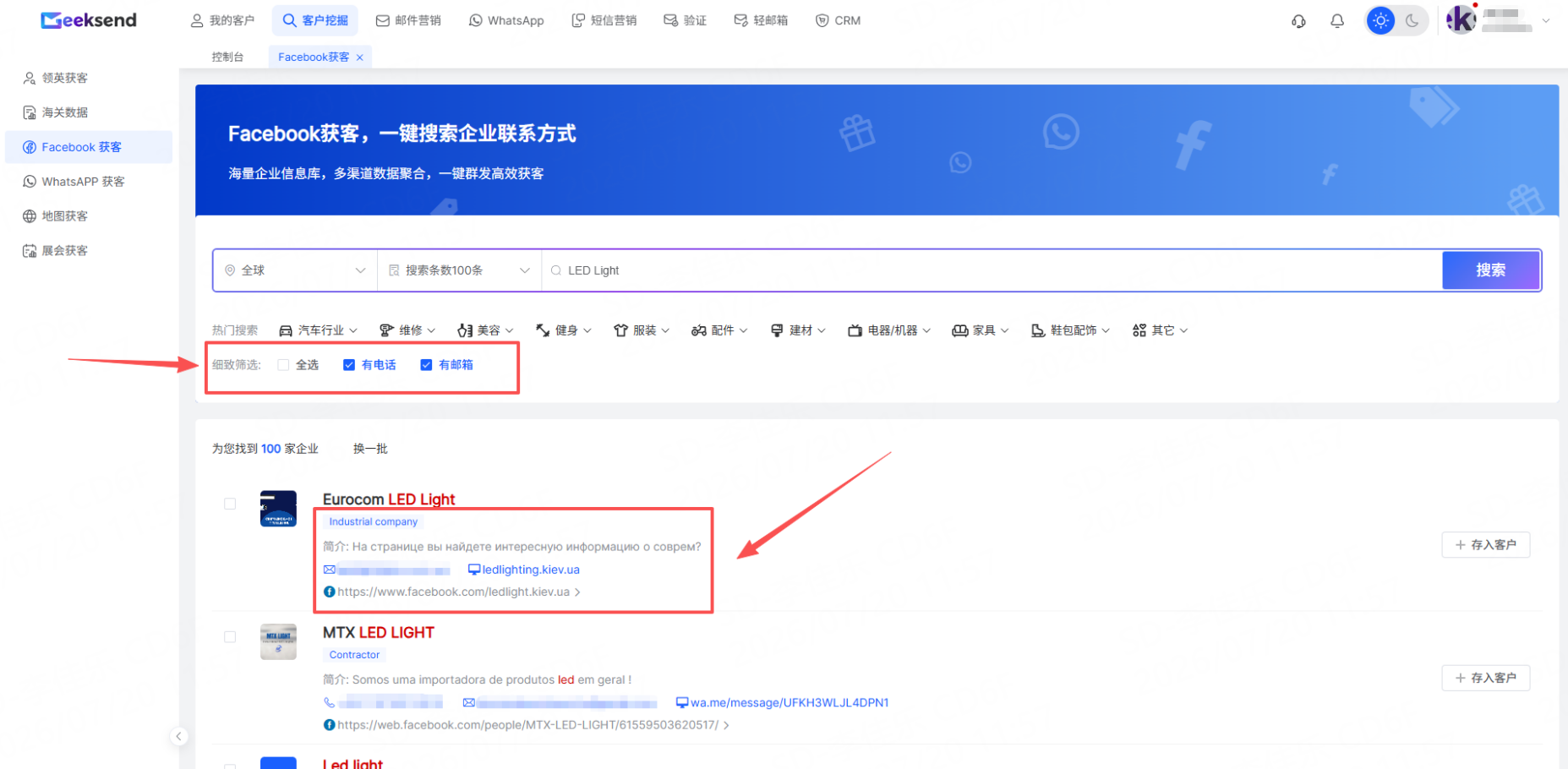Open Eurocom Facebook page URL
1568x769 pixels.
pos(452,592)
